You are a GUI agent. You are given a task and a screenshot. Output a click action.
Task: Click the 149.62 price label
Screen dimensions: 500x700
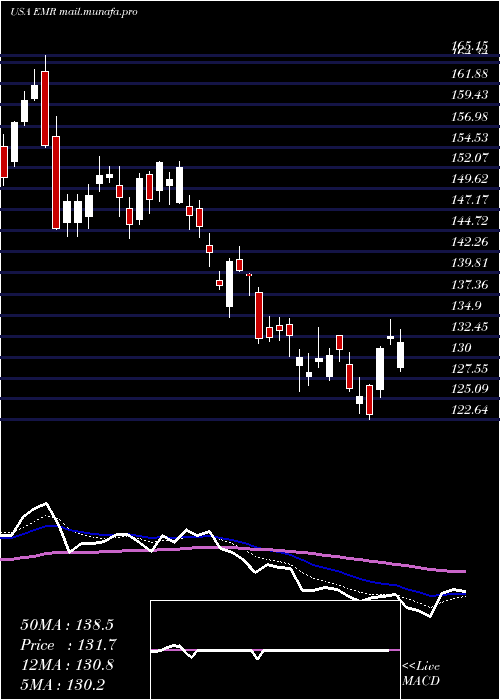pyautogui.click(x=469, y=179)
